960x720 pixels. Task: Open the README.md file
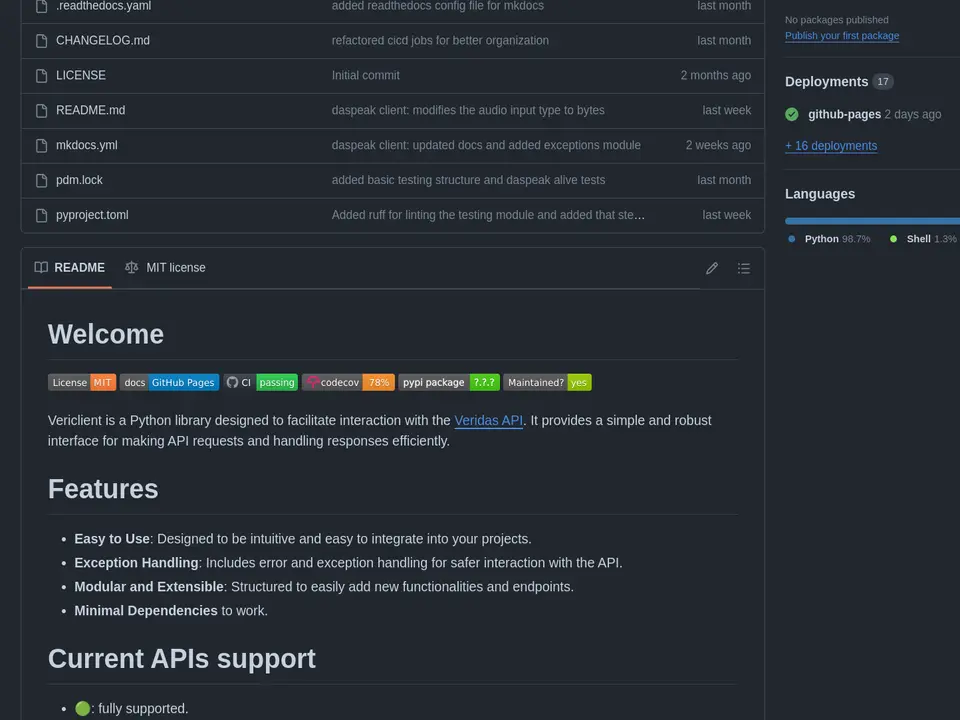pos(91,110)
